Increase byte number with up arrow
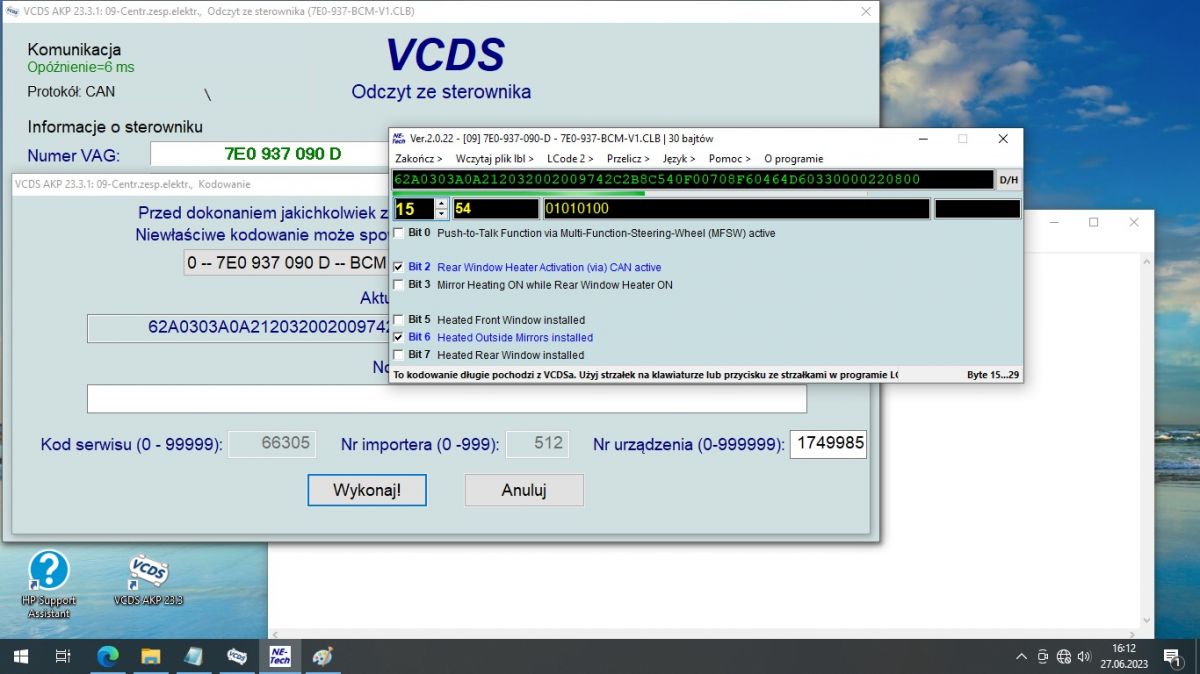The height and width of the screenshot is (674, 1200). pos(442,203)
